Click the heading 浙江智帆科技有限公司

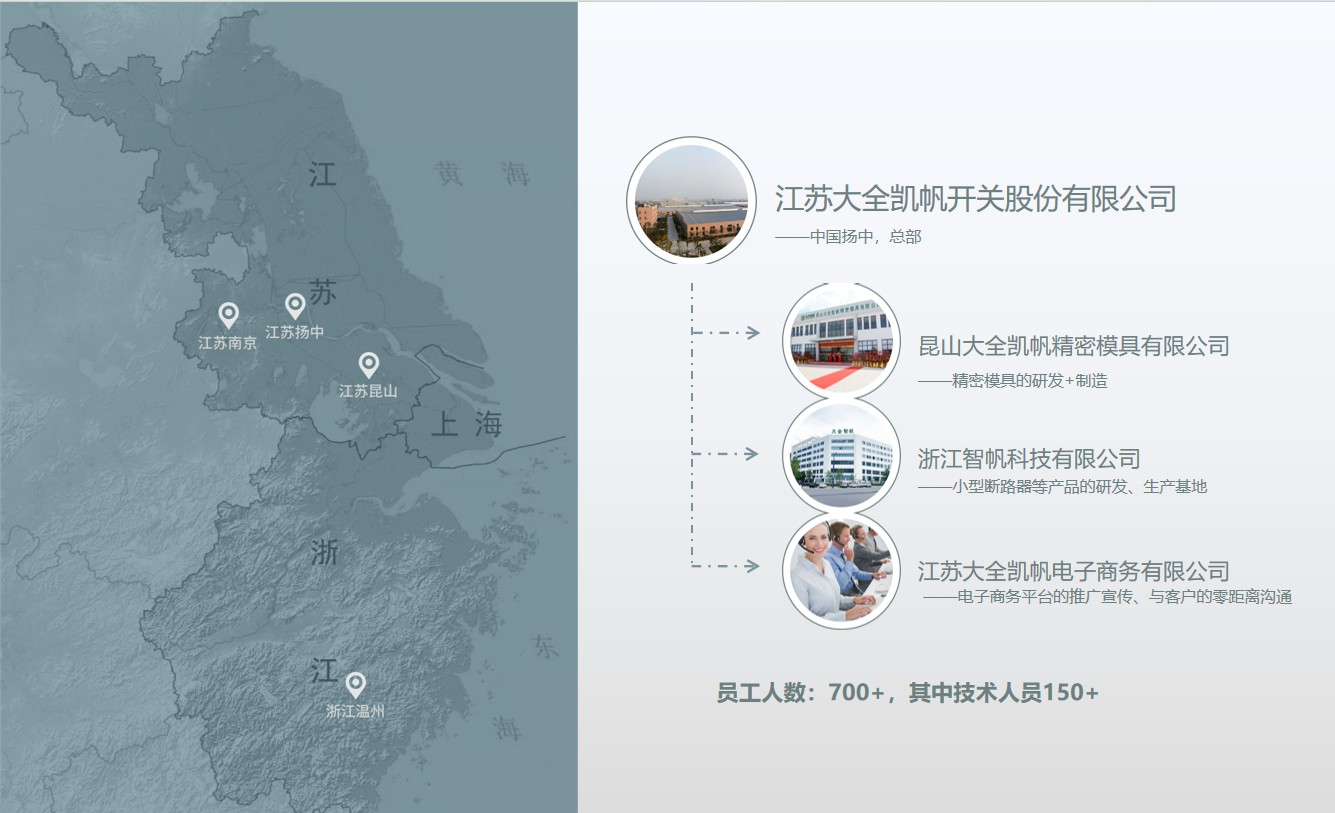coord(1029,459)
